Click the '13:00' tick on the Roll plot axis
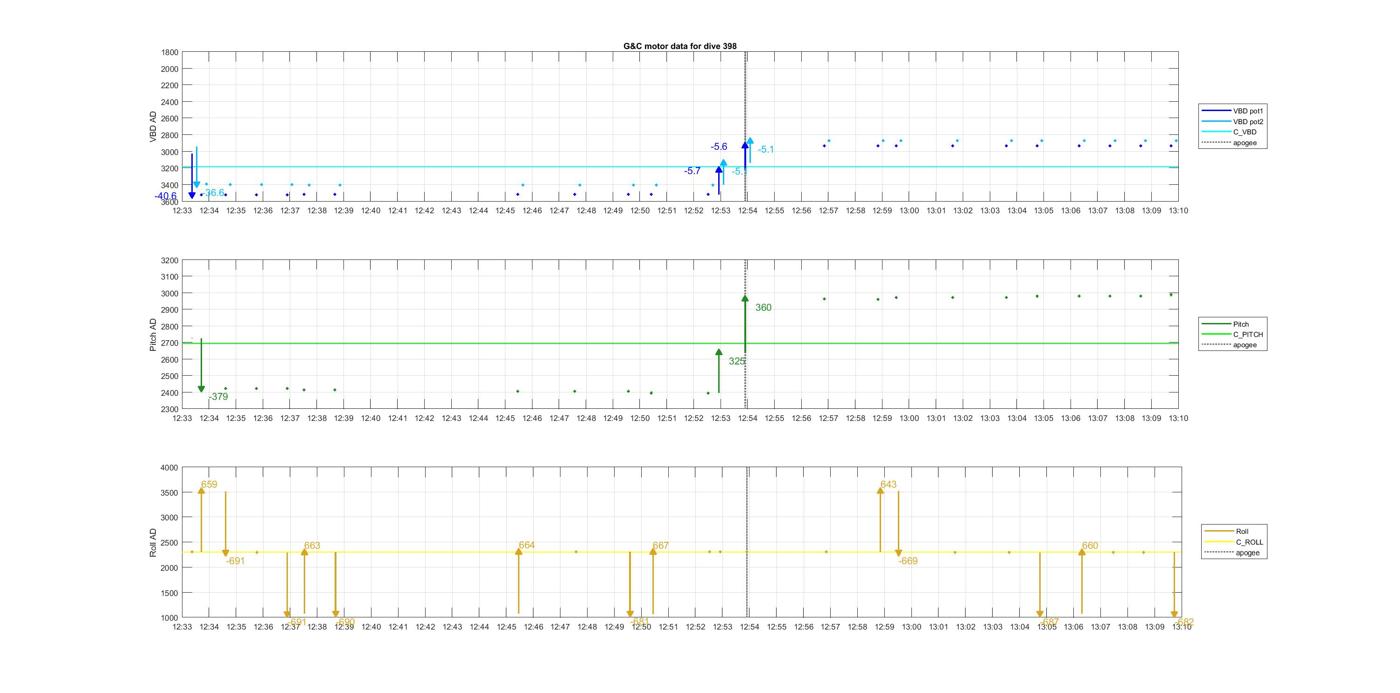The width and height of the screenshot is (1400, 693). pyautogui.click(x=912, y=627)
